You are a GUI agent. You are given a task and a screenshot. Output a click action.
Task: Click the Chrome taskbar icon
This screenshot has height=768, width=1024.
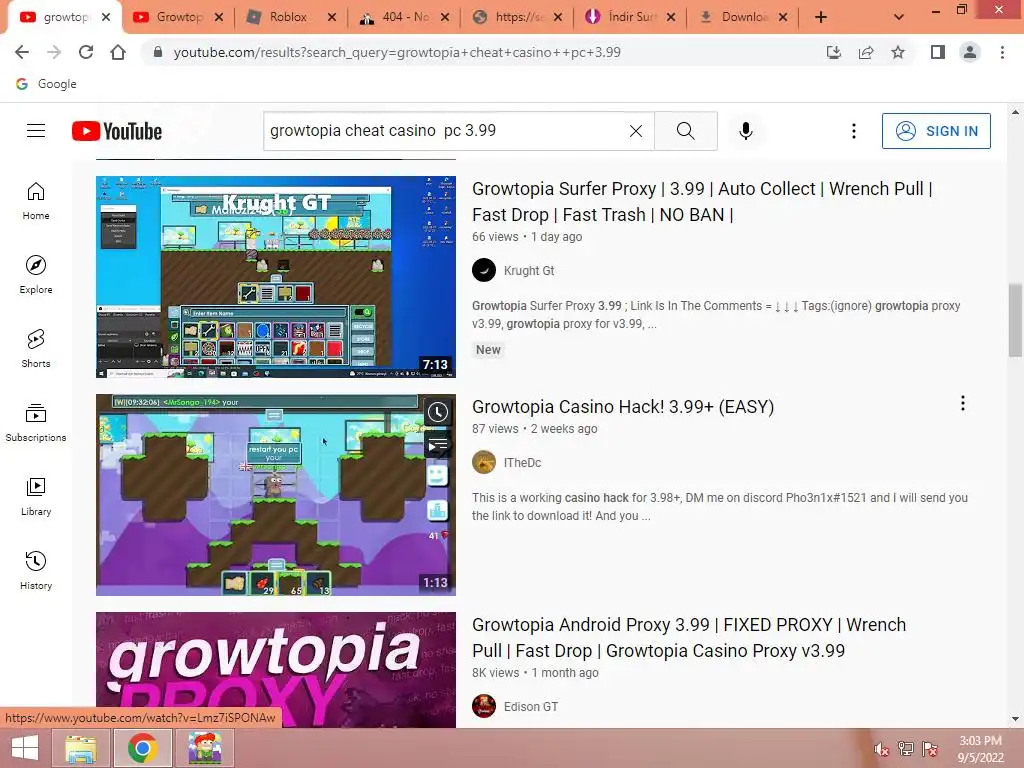pyautogui.click(x=142, y=748)
